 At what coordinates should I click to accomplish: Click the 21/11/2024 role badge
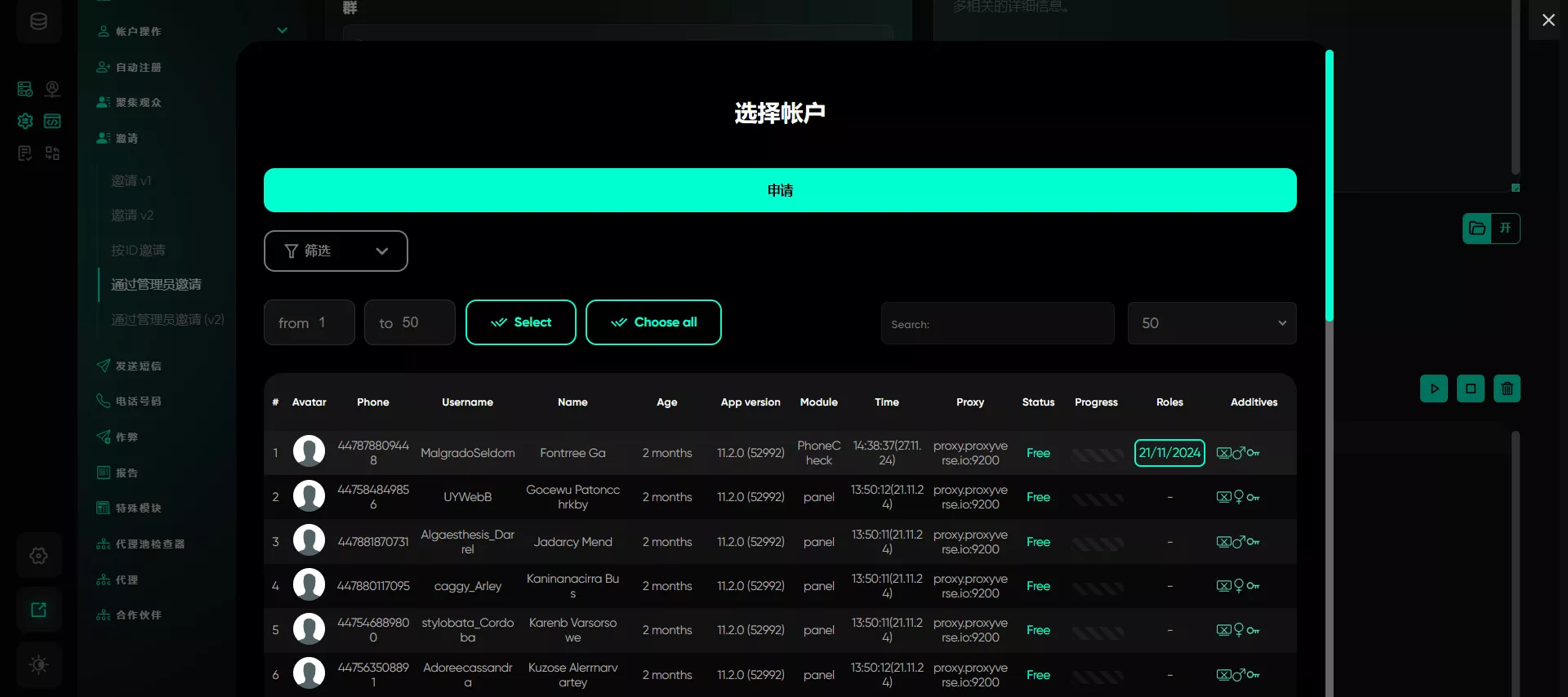[x=1169, y=453]
